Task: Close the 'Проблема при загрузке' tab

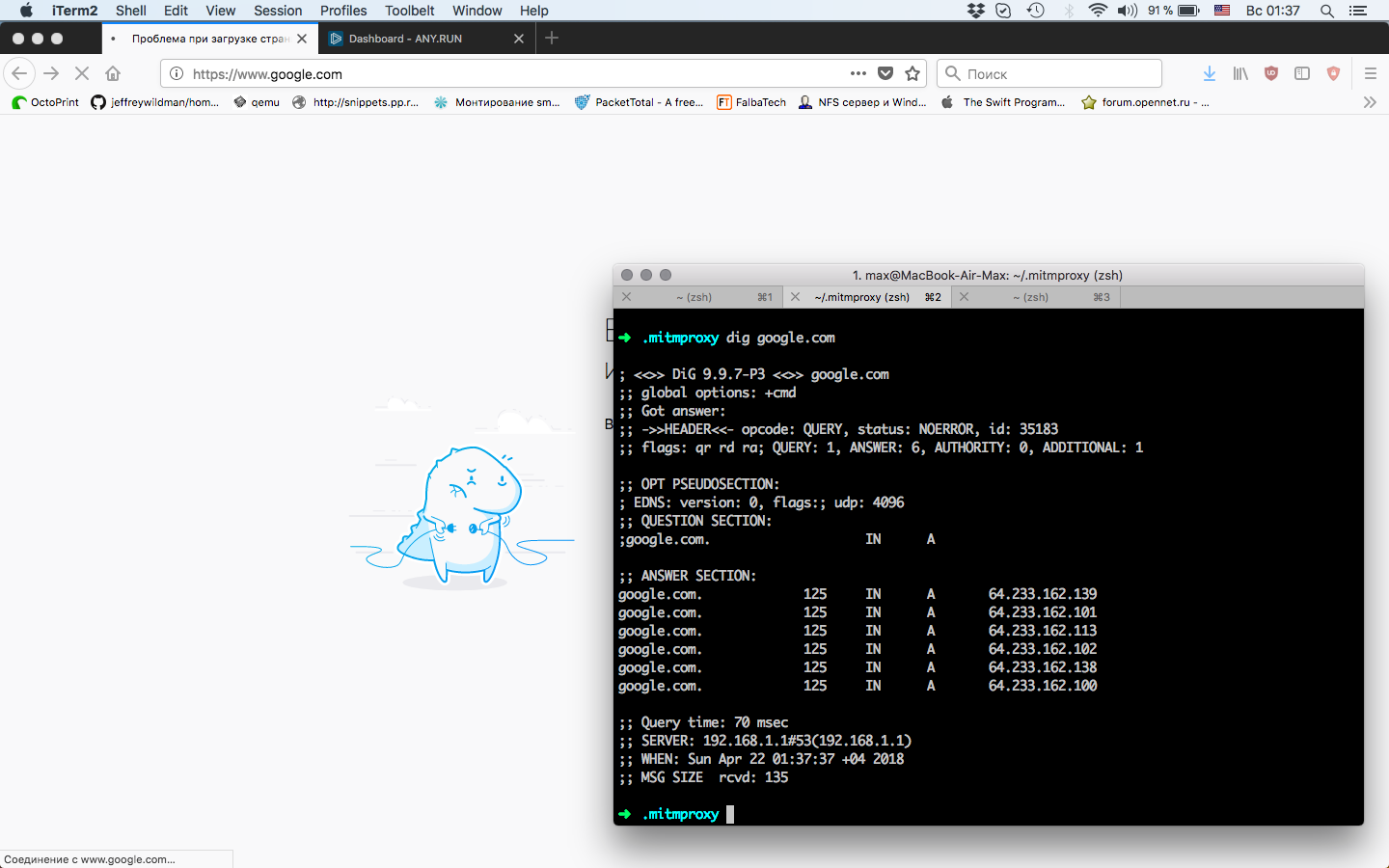Action: tap(302, 39)
